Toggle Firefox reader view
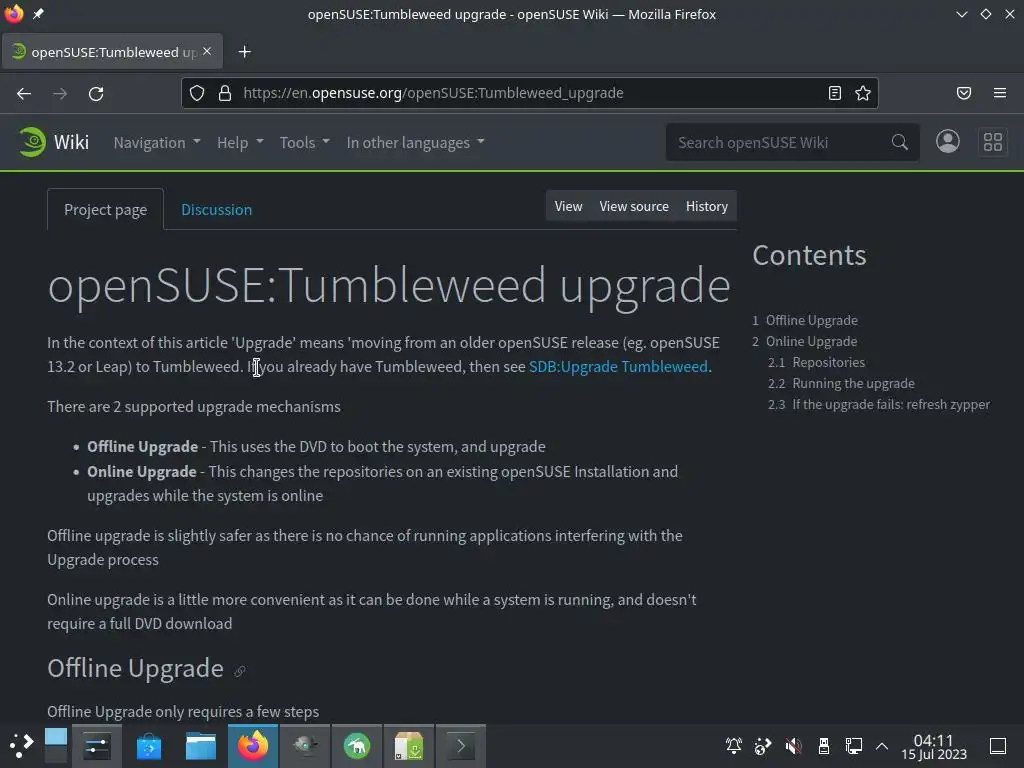The width and height of the screenshot is (1024, 768). (x=835, y=93)
